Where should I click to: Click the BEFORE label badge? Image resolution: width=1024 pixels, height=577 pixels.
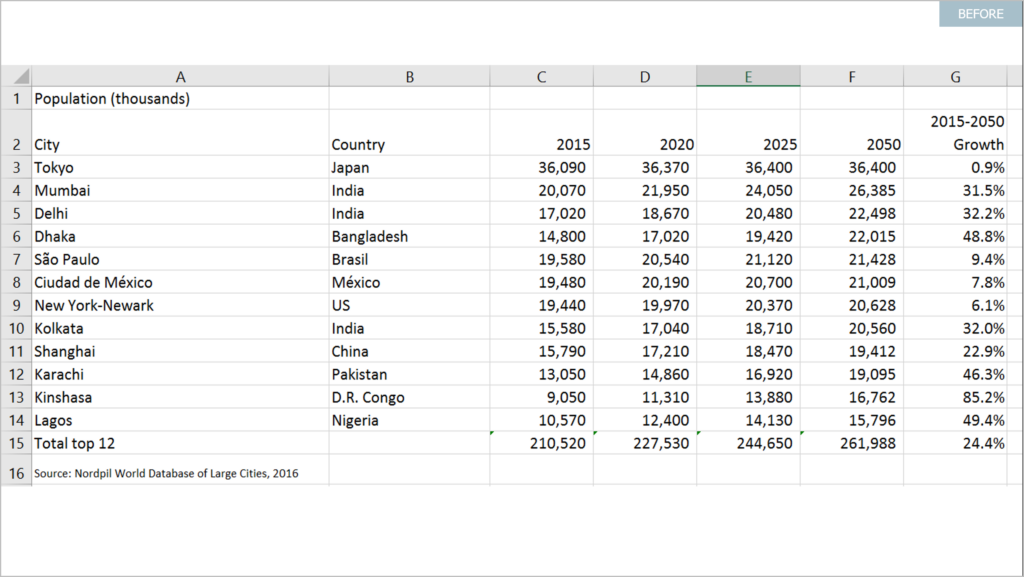tap(980, 14)
